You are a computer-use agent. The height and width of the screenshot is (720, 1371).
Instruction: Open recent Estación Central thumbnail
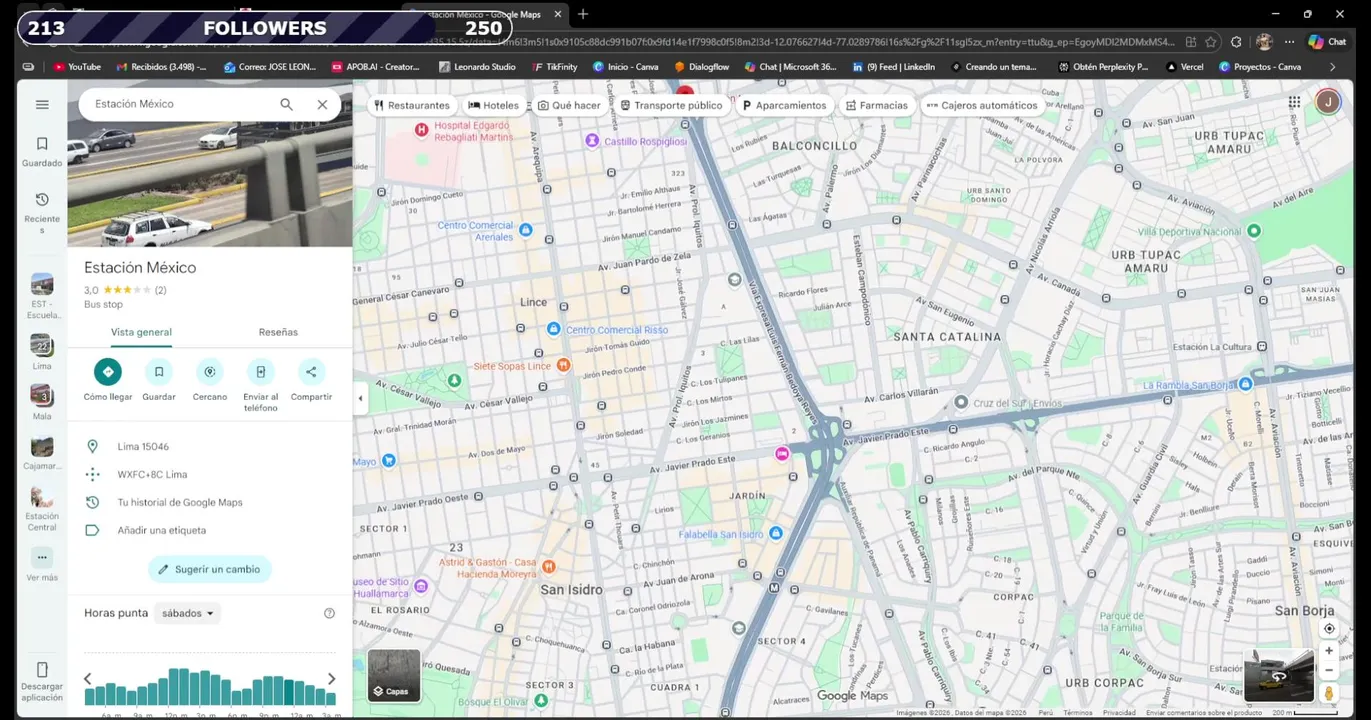click(x=42, y=497)
